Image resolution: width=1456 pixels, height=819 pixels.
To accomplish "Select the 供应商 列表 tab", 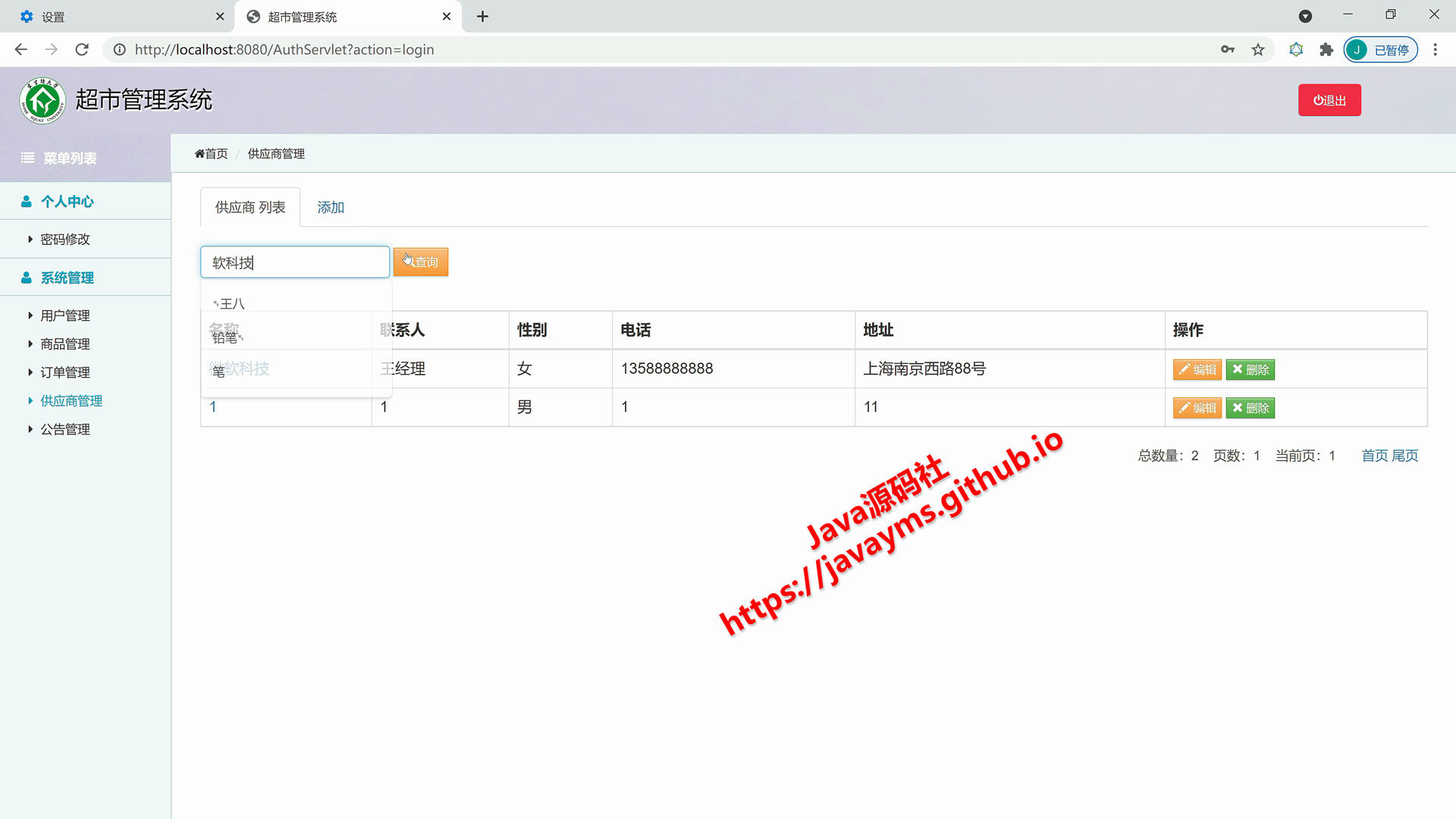I will 250,207.
